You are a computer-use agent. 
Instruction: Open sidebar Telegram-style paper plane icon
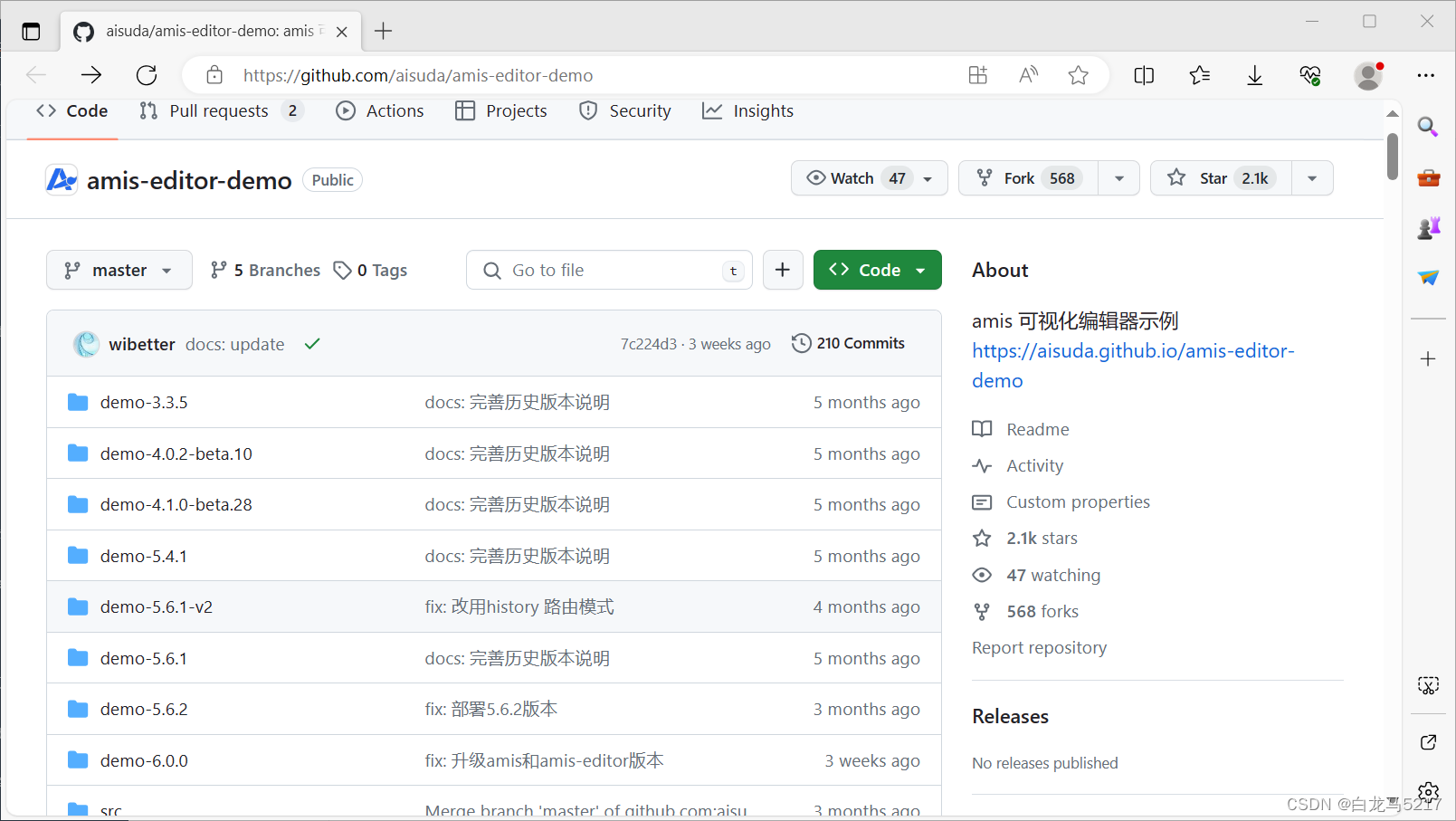click(x=1428, y=278)
